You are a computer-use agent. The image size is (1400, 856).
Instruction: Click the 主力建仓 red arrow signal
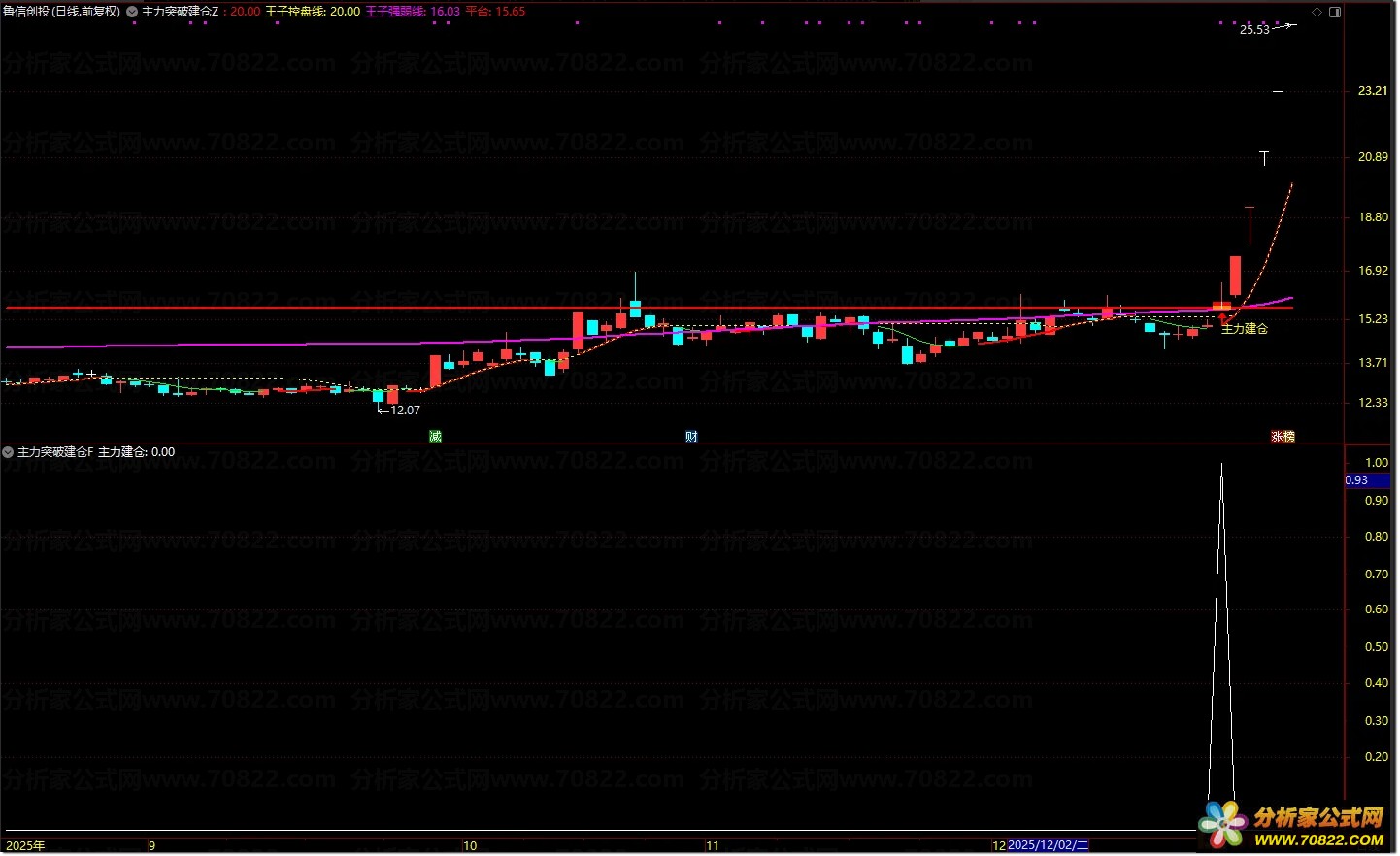point(1223,317)
